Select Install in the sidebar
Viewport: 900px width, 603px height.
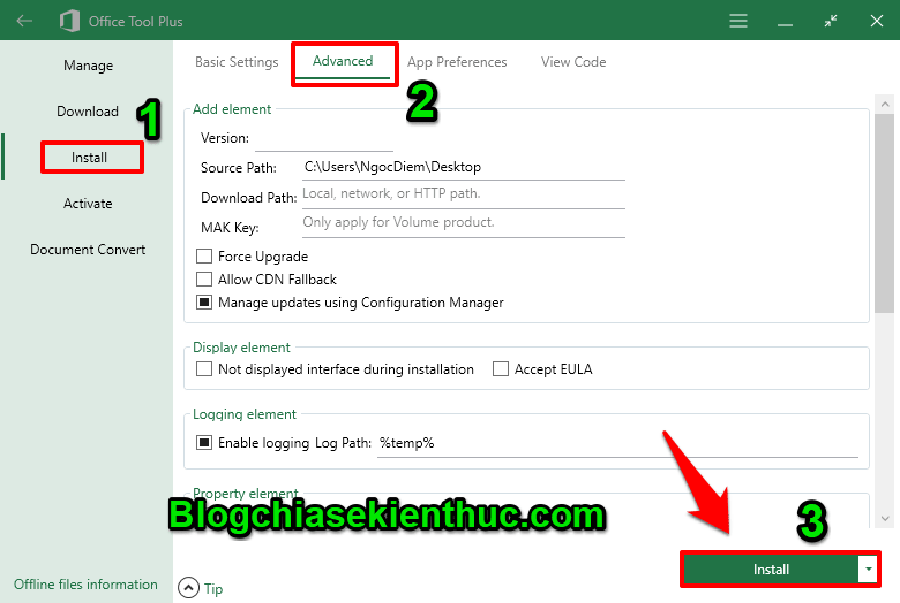(90, 157)
